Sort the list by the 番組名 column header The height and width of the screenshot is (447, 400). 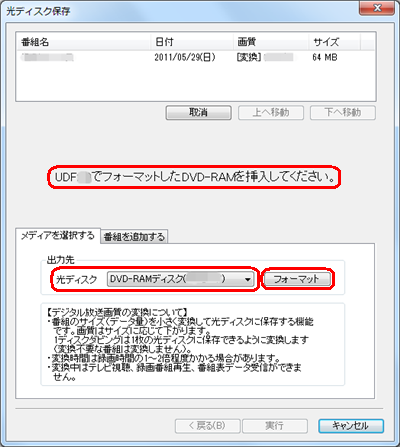click(83, 42)
